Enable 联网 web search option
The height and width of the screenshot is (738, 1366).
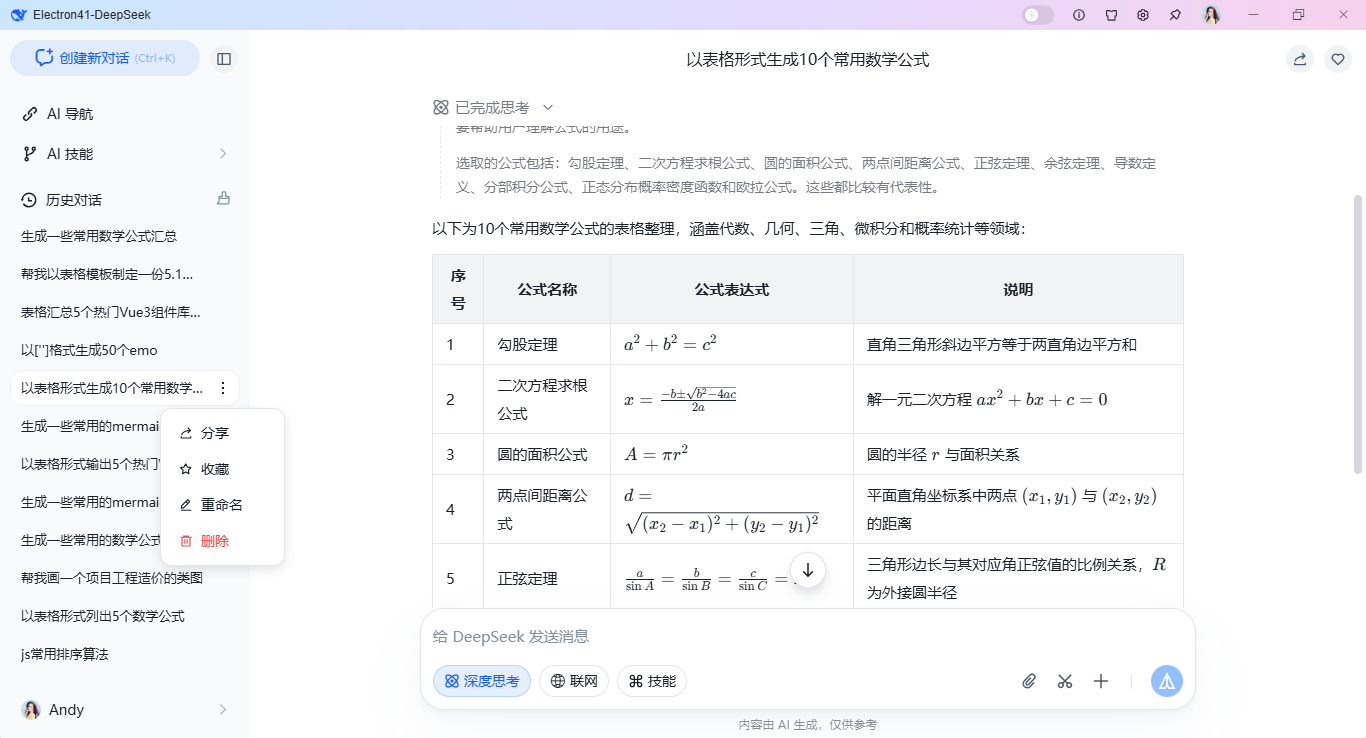(574, 681)
